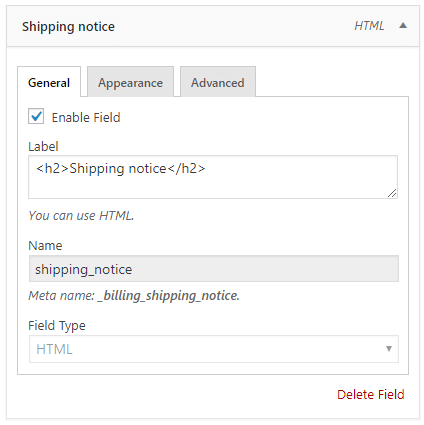Click inside the Label textarea
The width and height of the screenshot is (424, 425).
coord(213,177)
